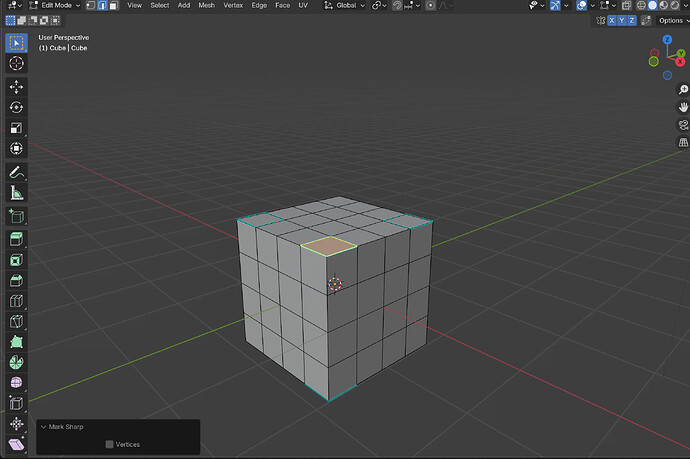
Task: Open the Options dropdown
Action: (672, 21)
